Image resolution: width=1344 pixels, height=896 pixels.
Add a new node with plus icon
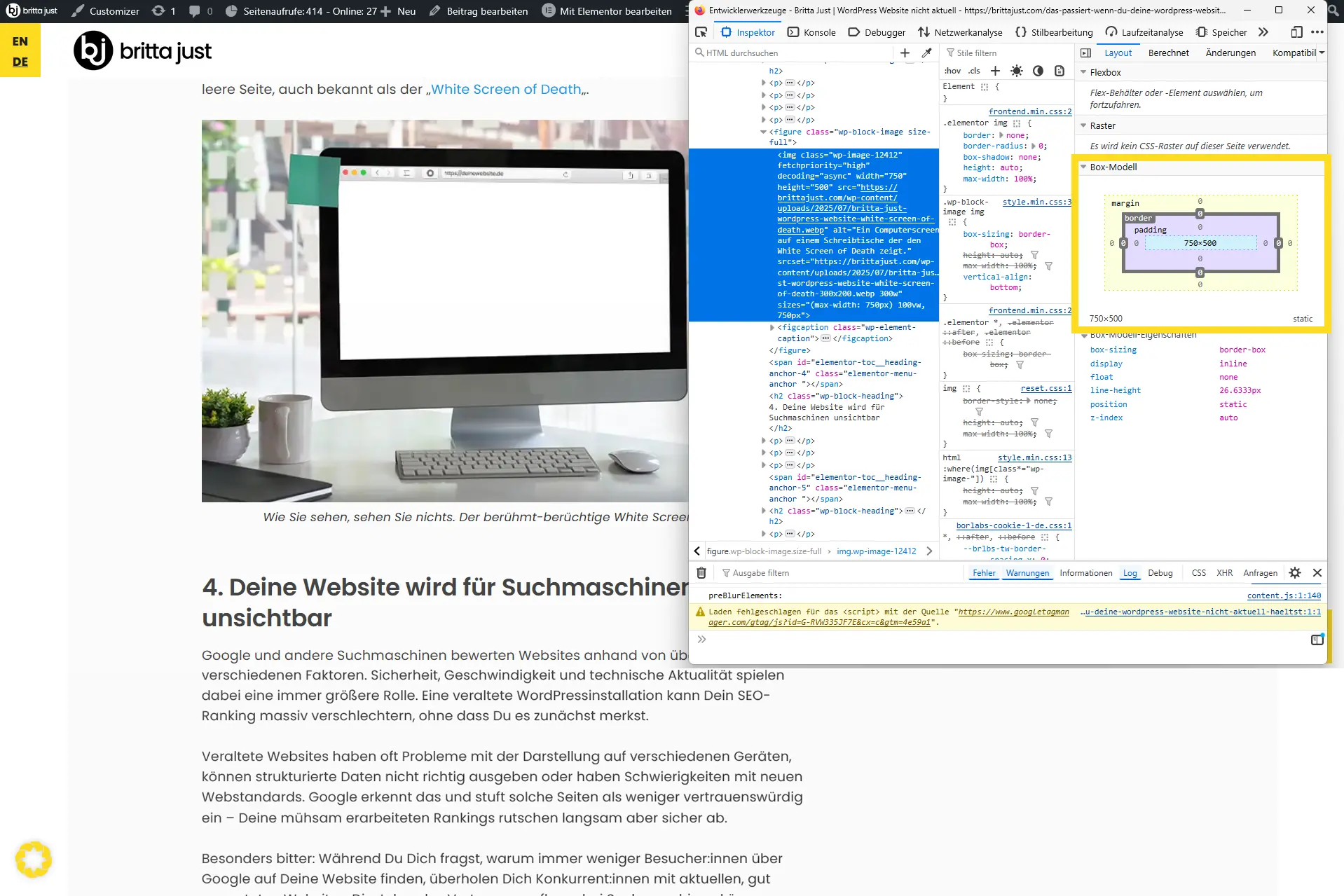[905, 53]
